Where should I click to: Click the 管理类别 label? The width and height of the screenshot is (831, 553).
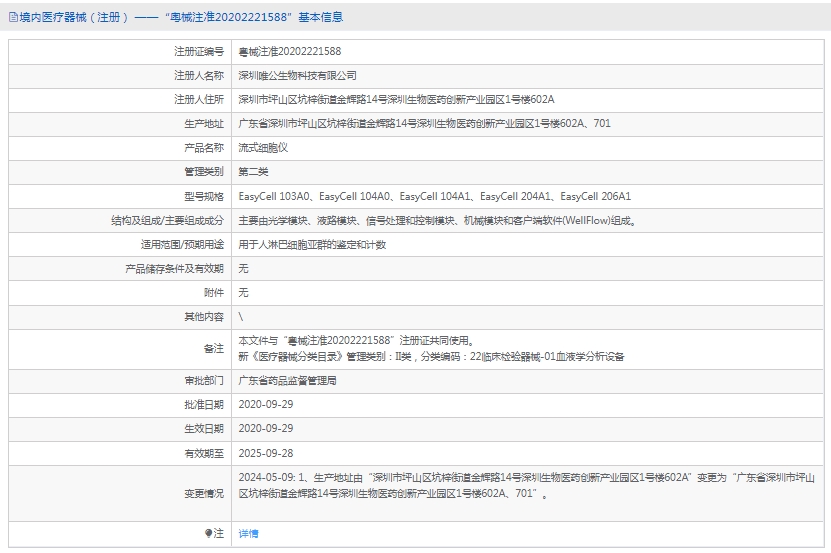pyautogui.click(x=204, y=172)
